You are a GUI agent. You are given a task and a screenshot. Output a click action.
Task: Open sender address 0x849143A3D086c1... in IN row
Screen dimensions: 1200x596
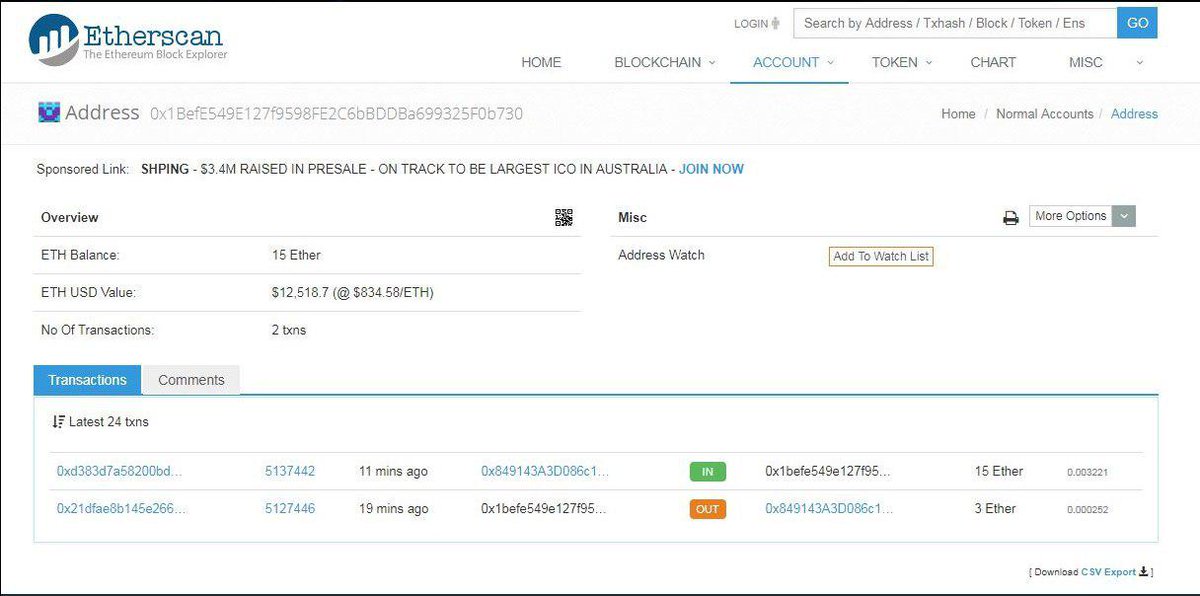click(x=545, y=471)
